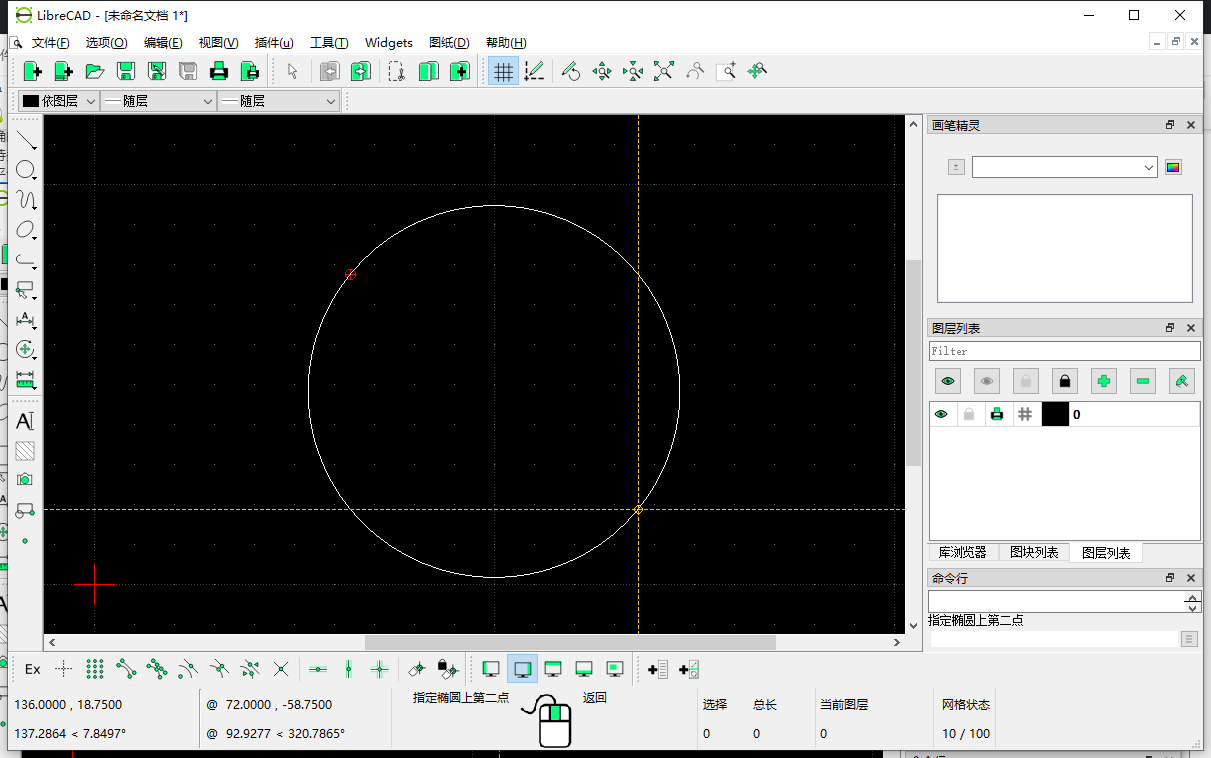Lock all layers with the black padlock button
This screenshot has height=758, width=1211.
pyautogui.click(x=1065, y=381)
